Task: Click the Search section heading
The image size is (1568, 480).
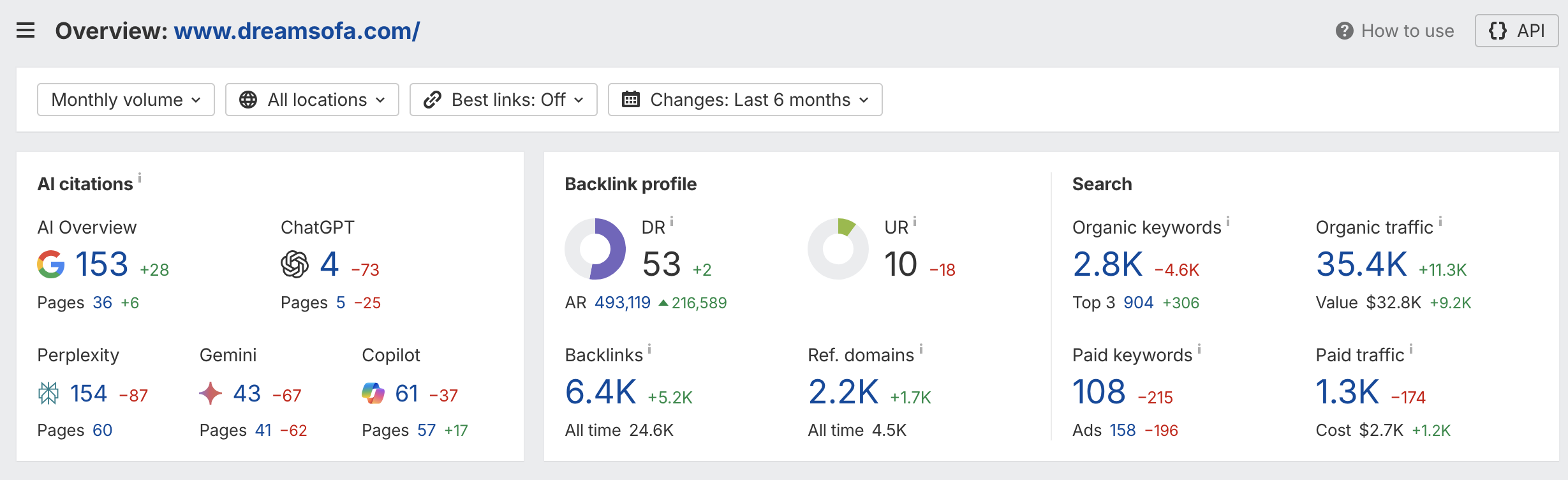Action: 1102,184
